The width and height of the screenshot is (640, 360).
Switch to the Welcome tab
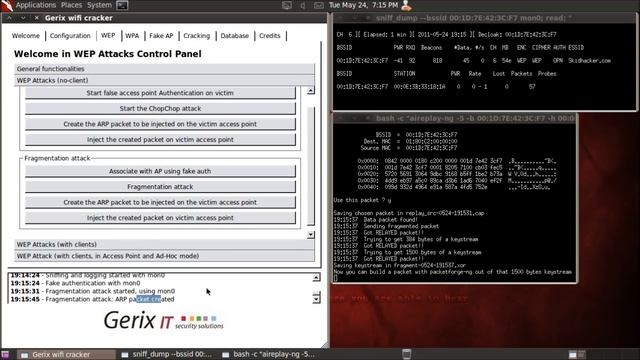[x=26, y=36]
